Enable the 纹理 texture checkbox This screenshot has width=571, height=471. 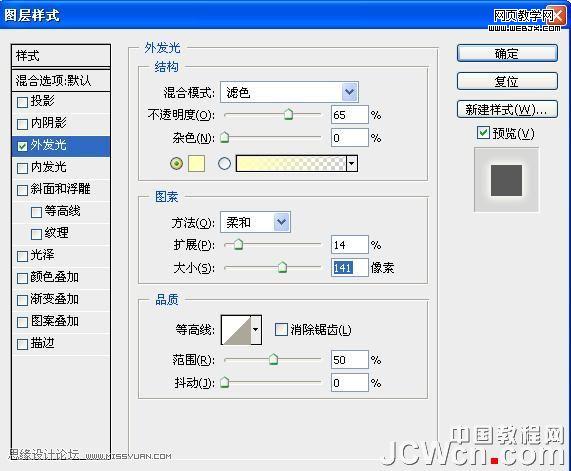click(36, 234)
